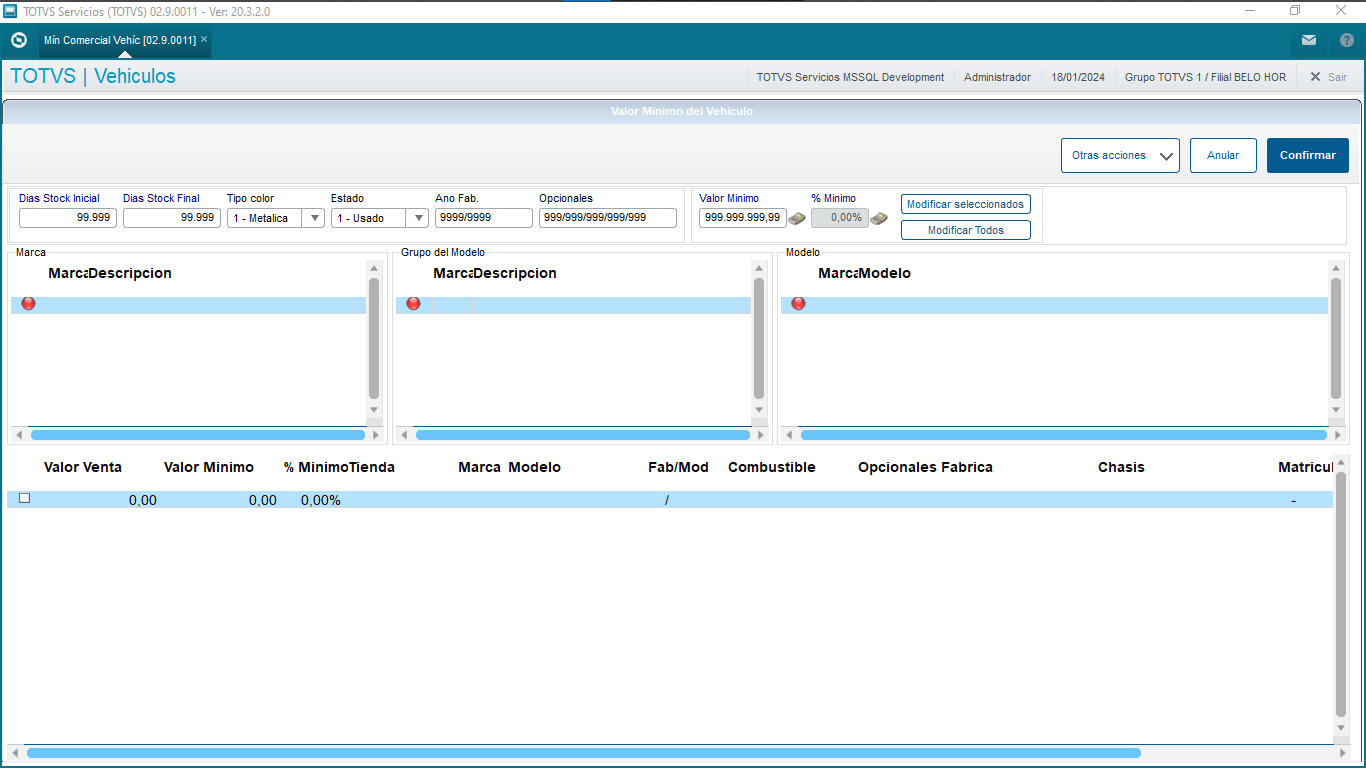
Task: Focus the Valor Minimo input field
Action: [x=743, y=218]
